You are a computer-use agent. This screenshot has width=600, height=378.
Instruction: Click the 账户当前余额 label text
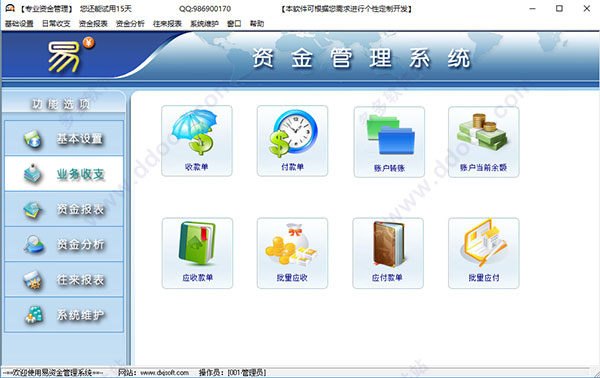point(483,167)
